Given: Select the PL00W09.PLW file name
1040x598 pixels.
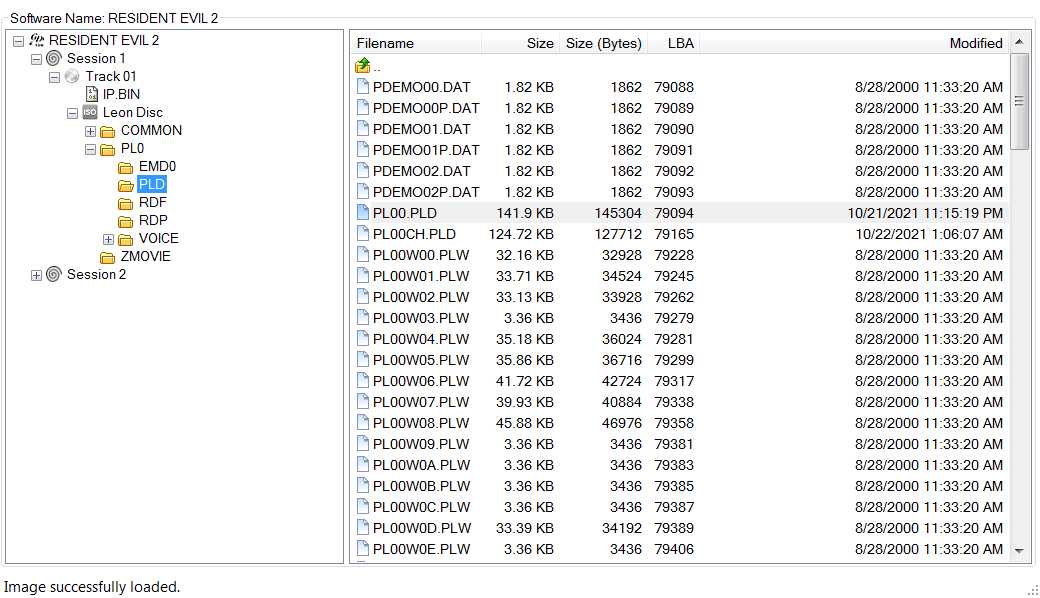Looking at the screenshot, I should [x=421, y=444].
